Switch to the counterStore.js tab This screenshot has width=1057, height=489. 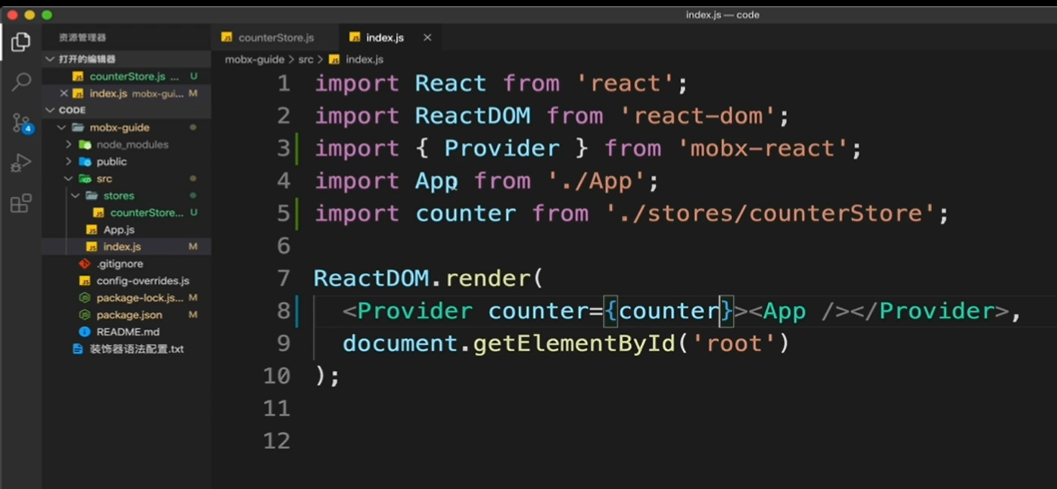coord(268,38)
